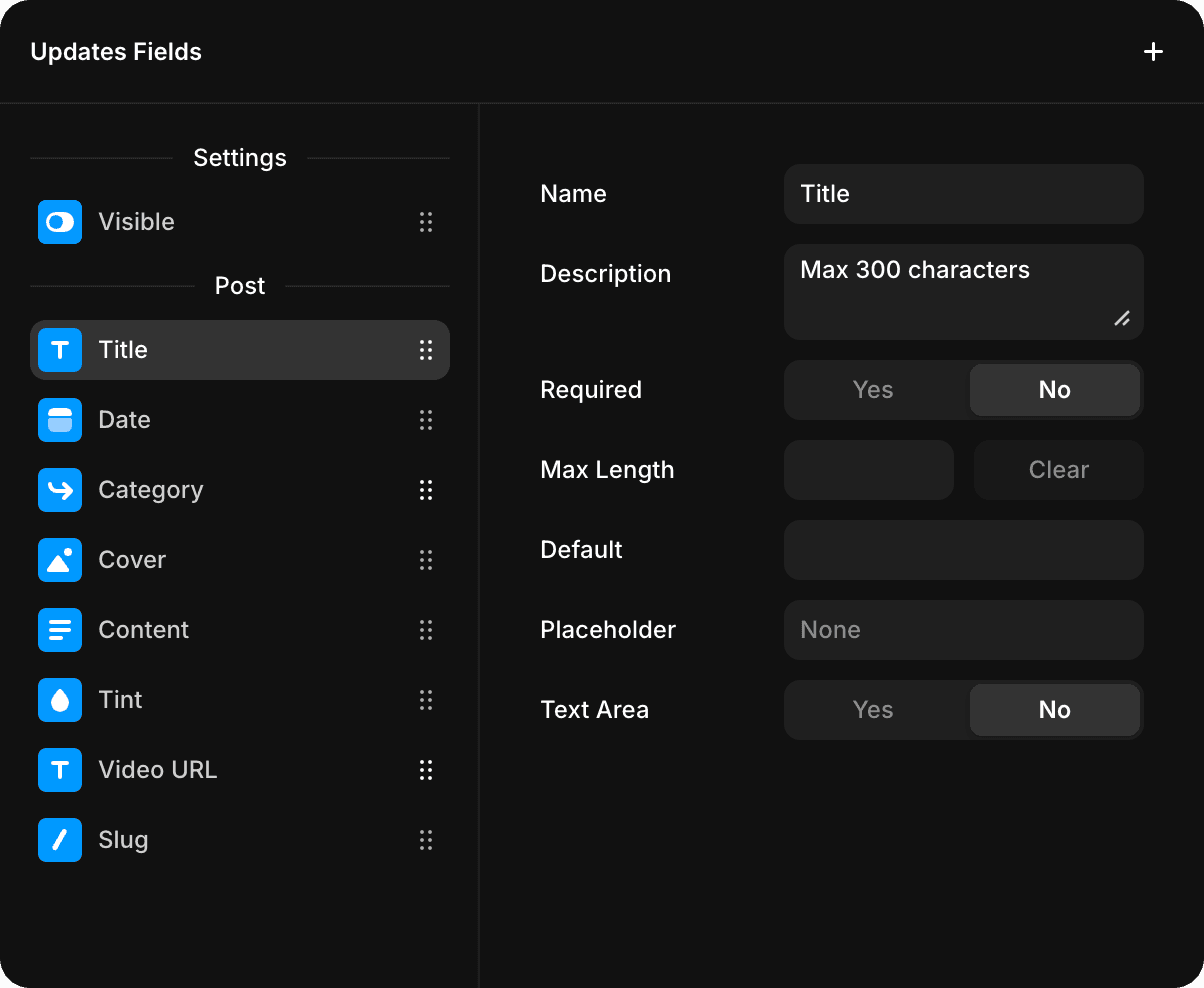The height and width of the screenshot is (988, 1204).
Task: Click the Name input containing Title
Action: (x=963, y=194)
